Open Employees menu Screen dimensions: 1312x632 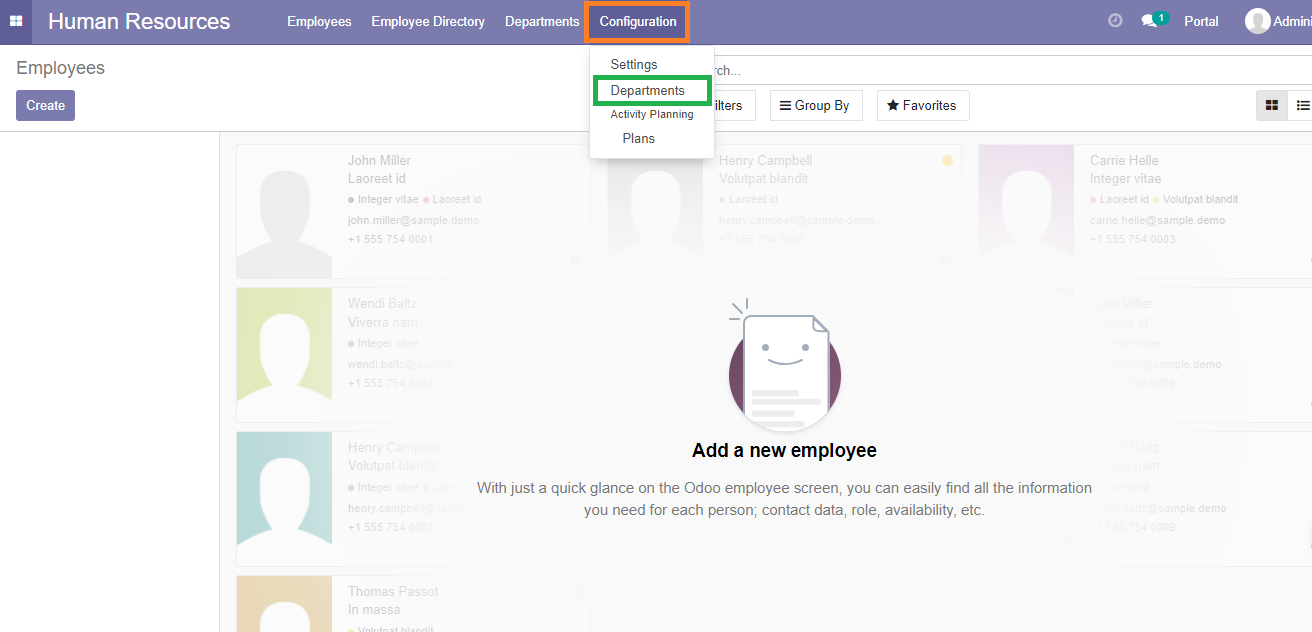(319, 21)
